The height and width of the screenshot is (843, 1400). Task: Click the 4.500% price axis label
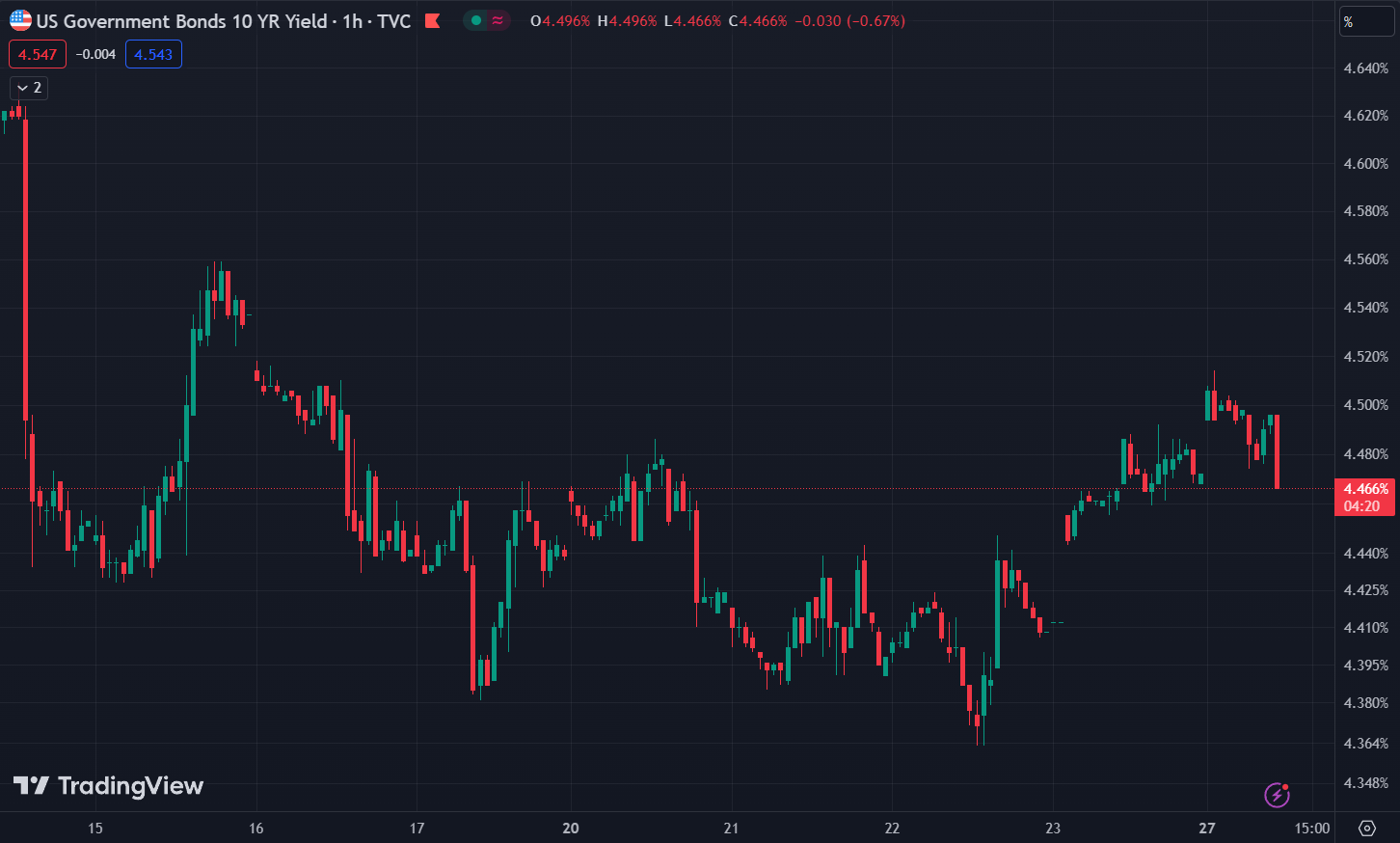click(1366, 404)
